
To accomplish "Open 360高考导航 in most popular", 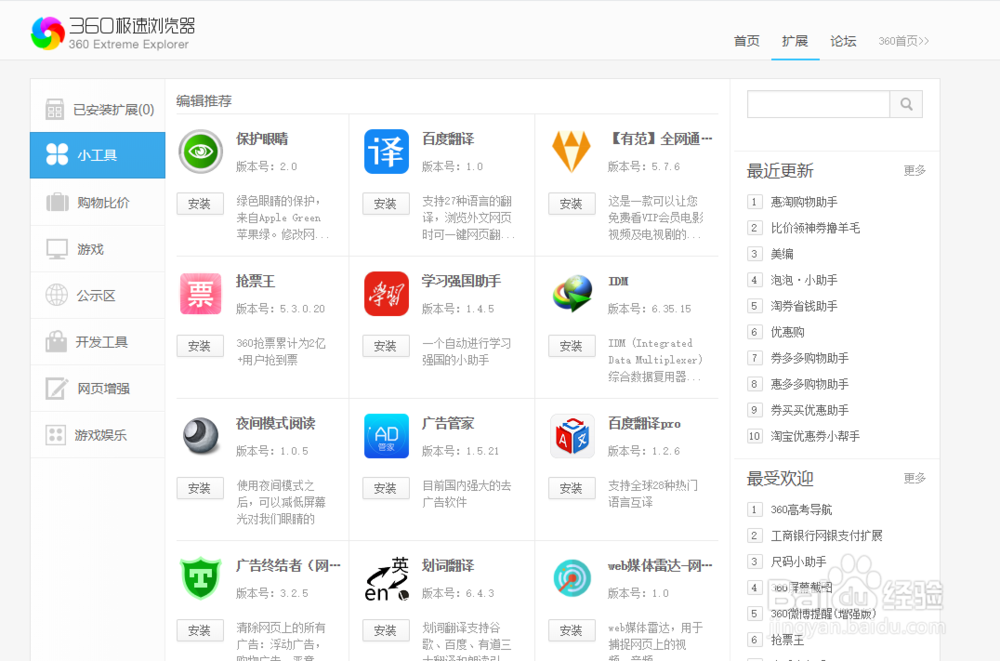I will tap(801, 510).
